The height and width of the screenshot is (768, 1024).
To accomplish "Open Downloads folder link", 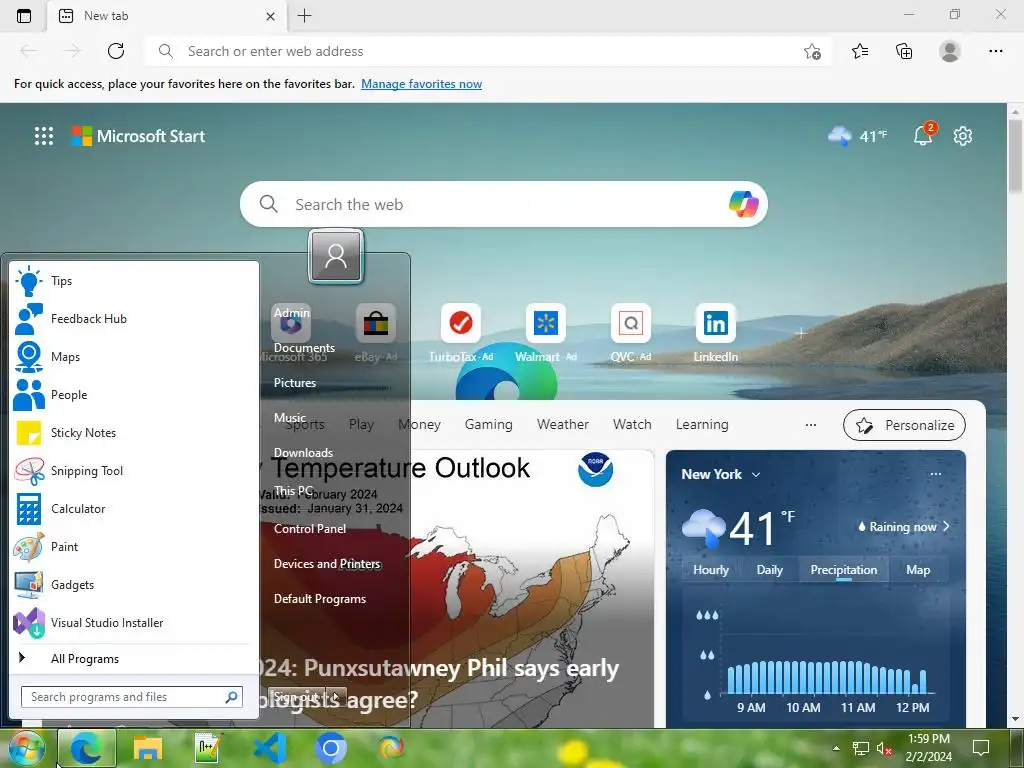I will coord(303,453).
